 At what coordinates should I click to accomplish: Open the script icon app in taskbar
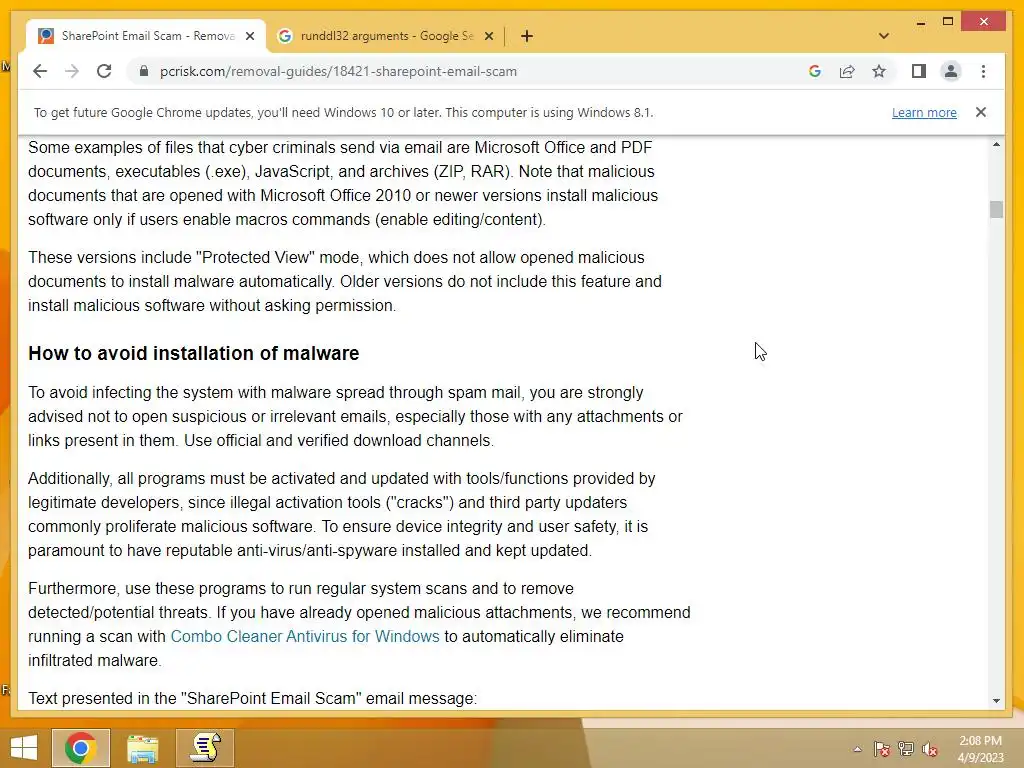click(205, 748)
